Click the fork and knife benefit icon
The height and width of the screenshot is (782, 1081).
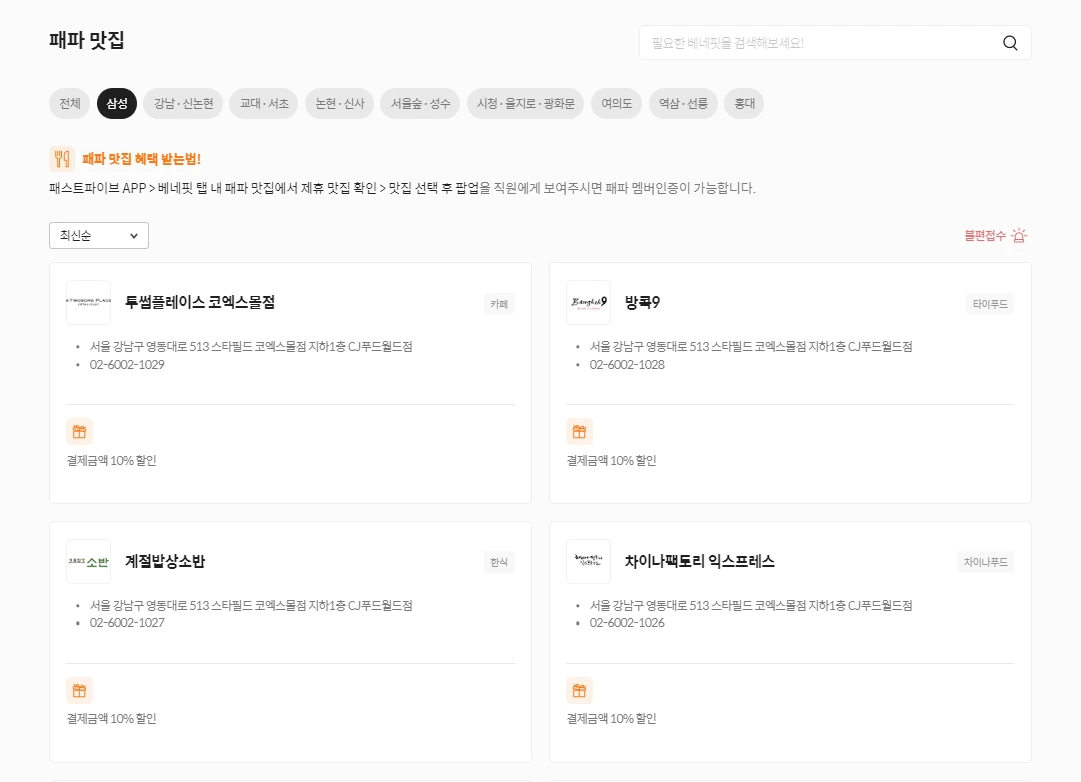tap(62, 159)
